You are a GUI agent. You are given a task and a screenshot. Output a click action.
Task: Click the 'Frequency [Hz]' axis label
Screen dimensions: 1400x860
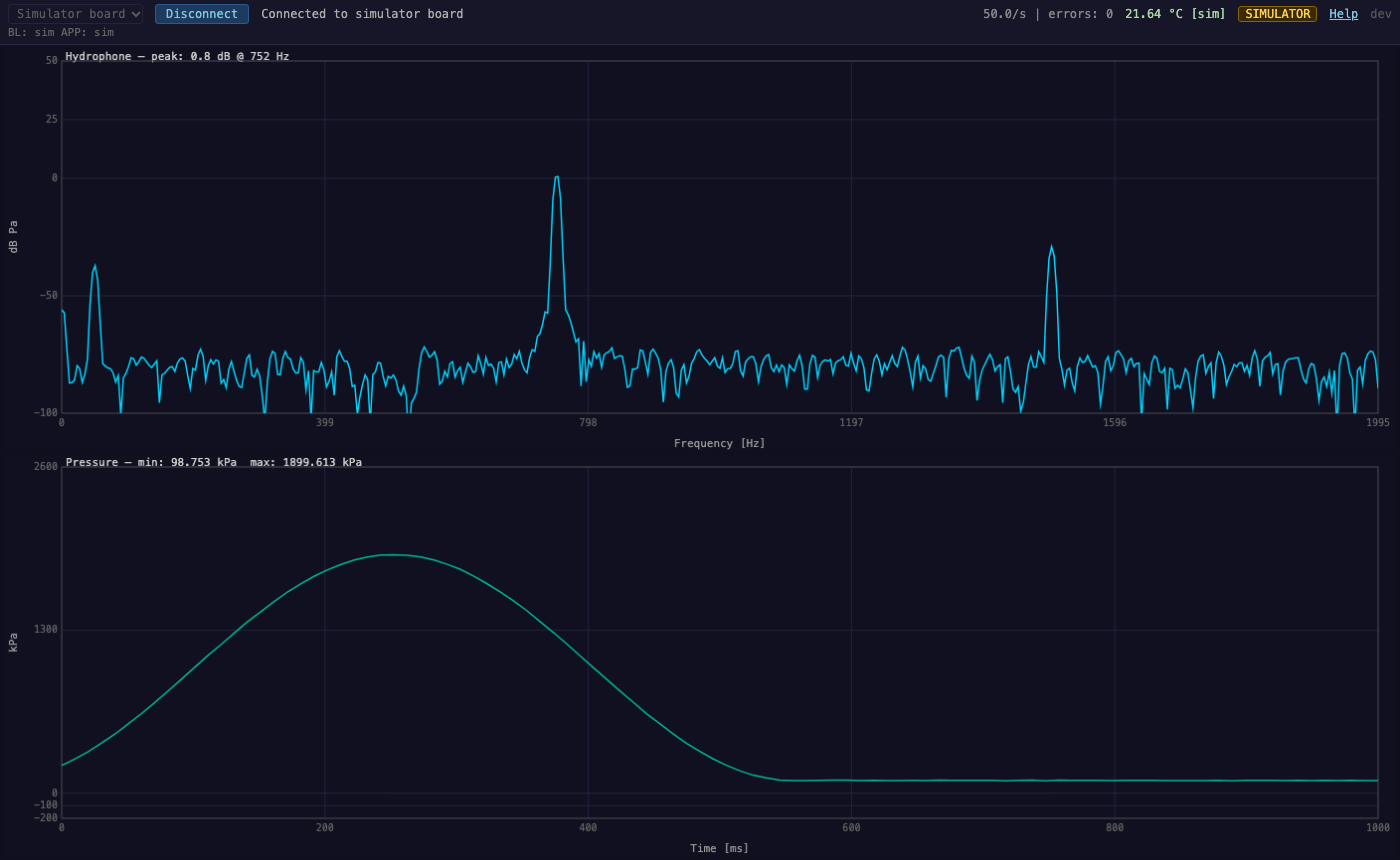tap(719, 443)
